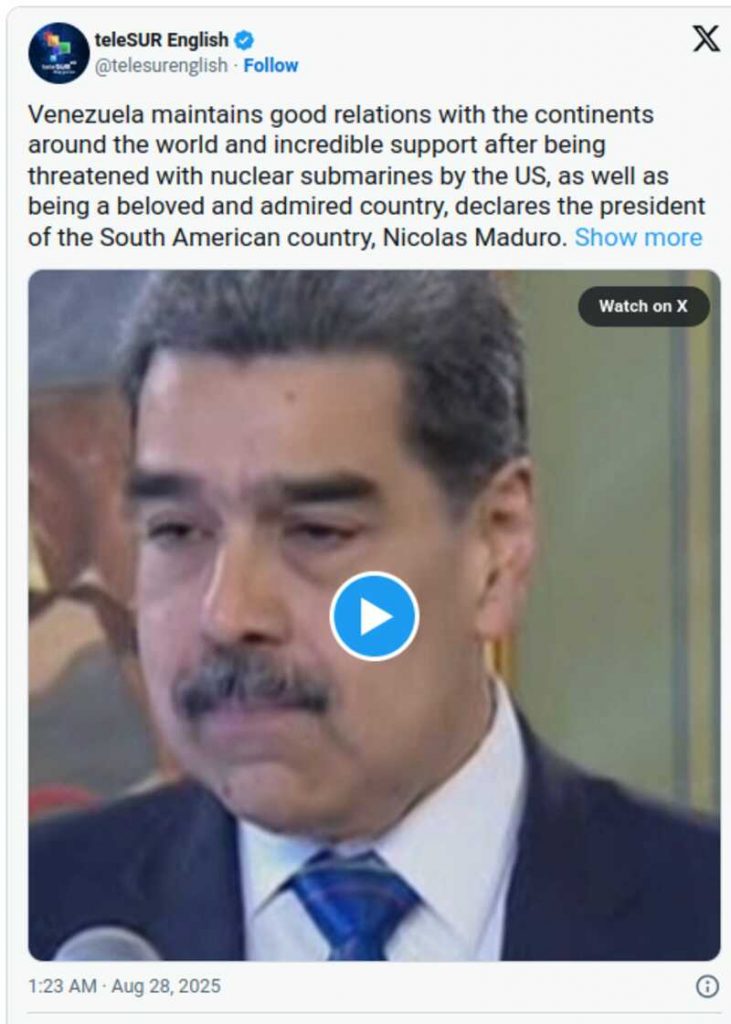This screenshot has width=731, height=1024.
Task: Open the teleSUR profile avatar
Action: pyautogui.click(x=59, y=53)
